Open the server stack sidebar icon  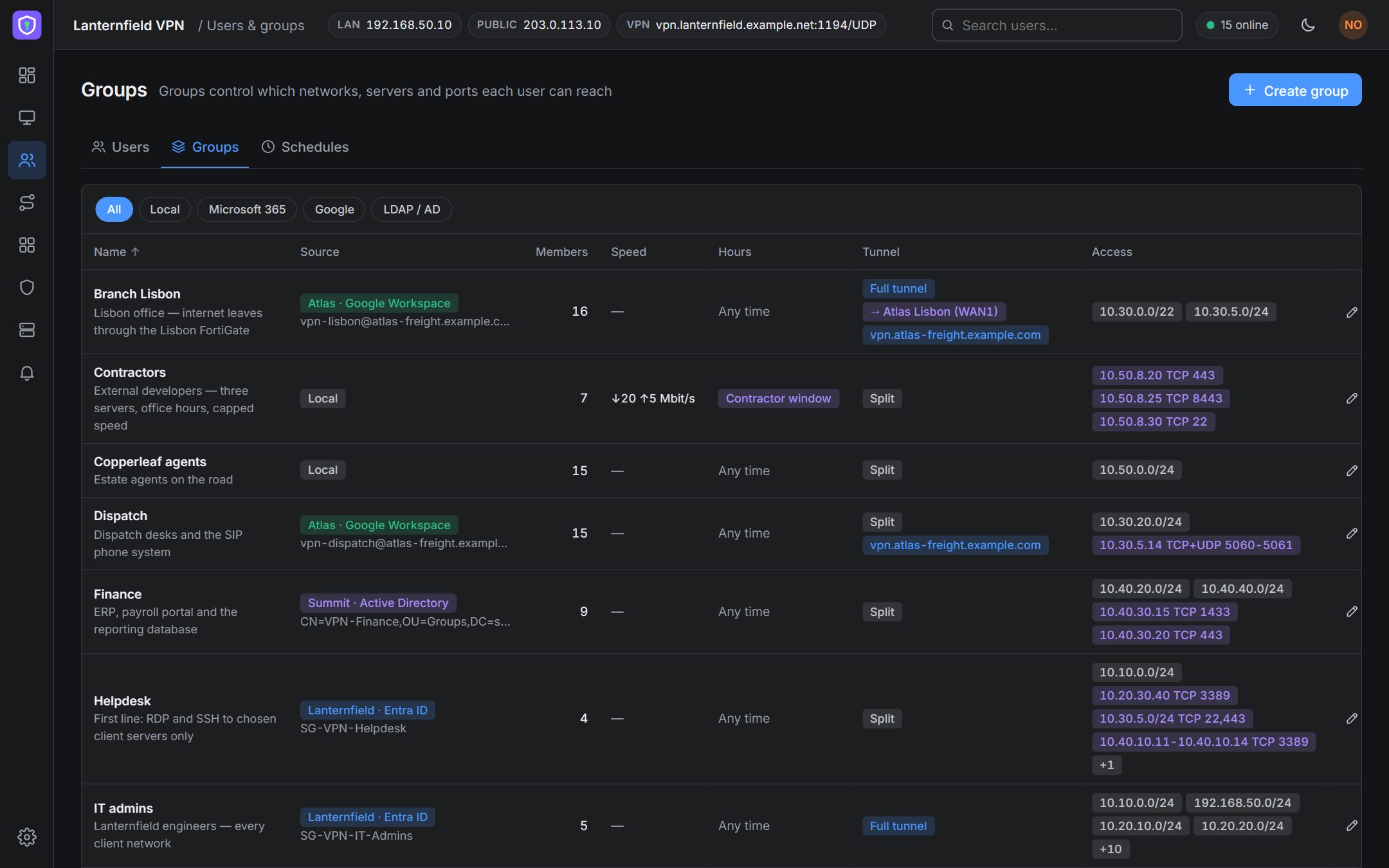pos(27,330)
